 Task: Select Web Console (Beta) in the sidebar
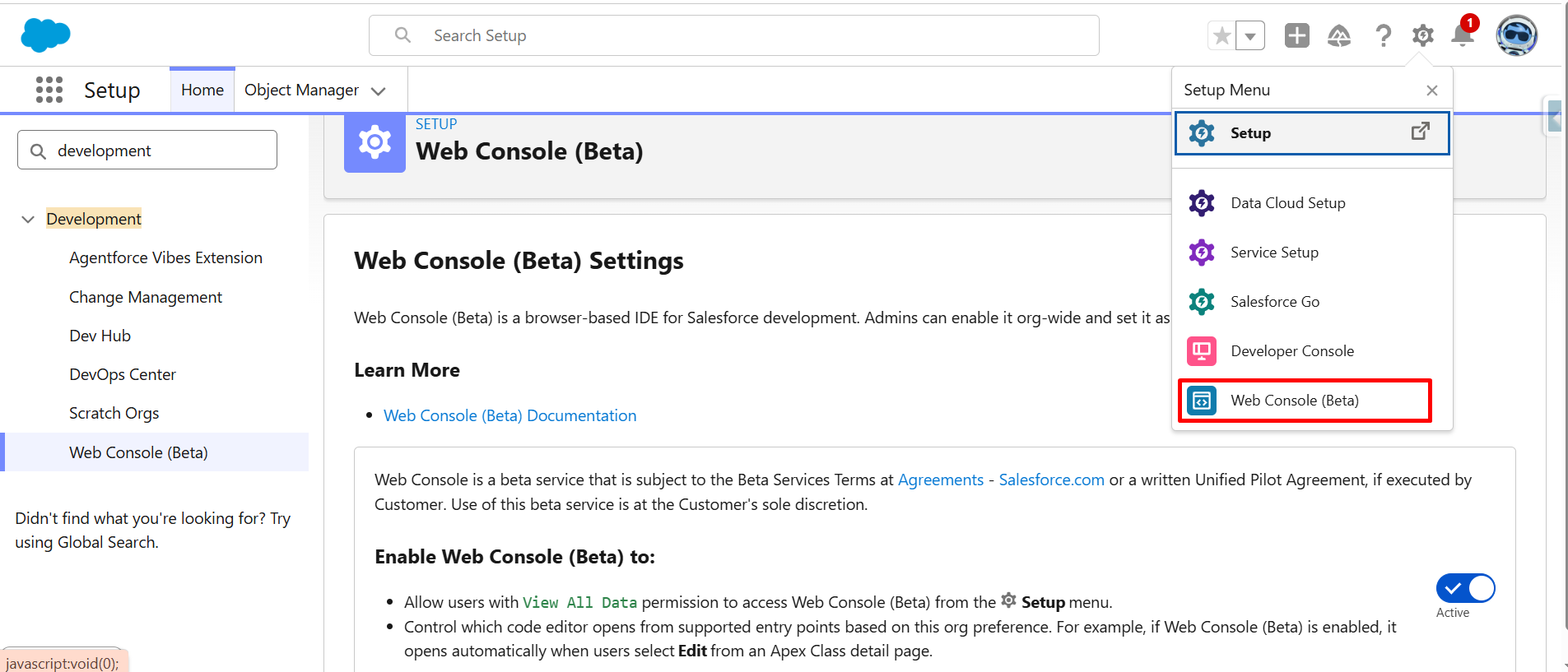coord(155,452)
